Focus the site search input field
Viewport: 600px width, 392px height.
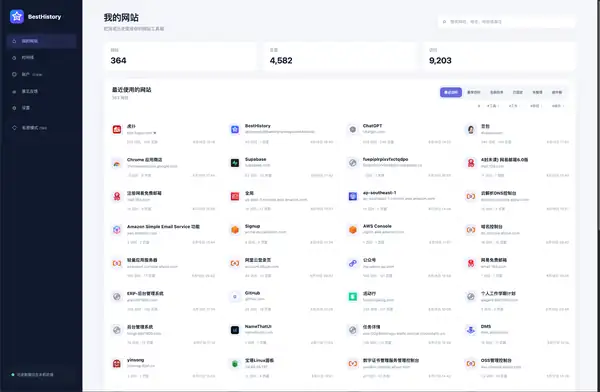click(507, 22)
